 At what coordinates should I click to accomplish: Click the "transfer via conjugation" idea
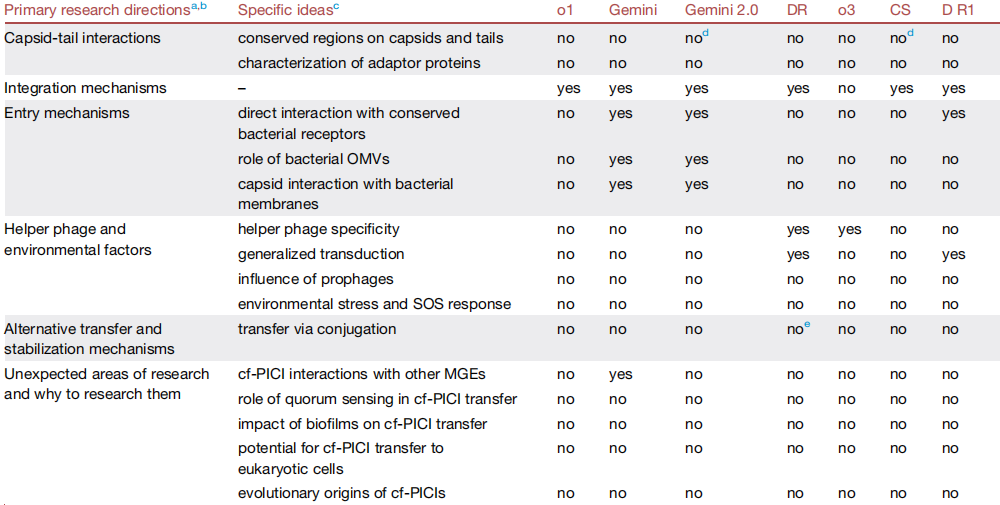[x=317, y=329]
